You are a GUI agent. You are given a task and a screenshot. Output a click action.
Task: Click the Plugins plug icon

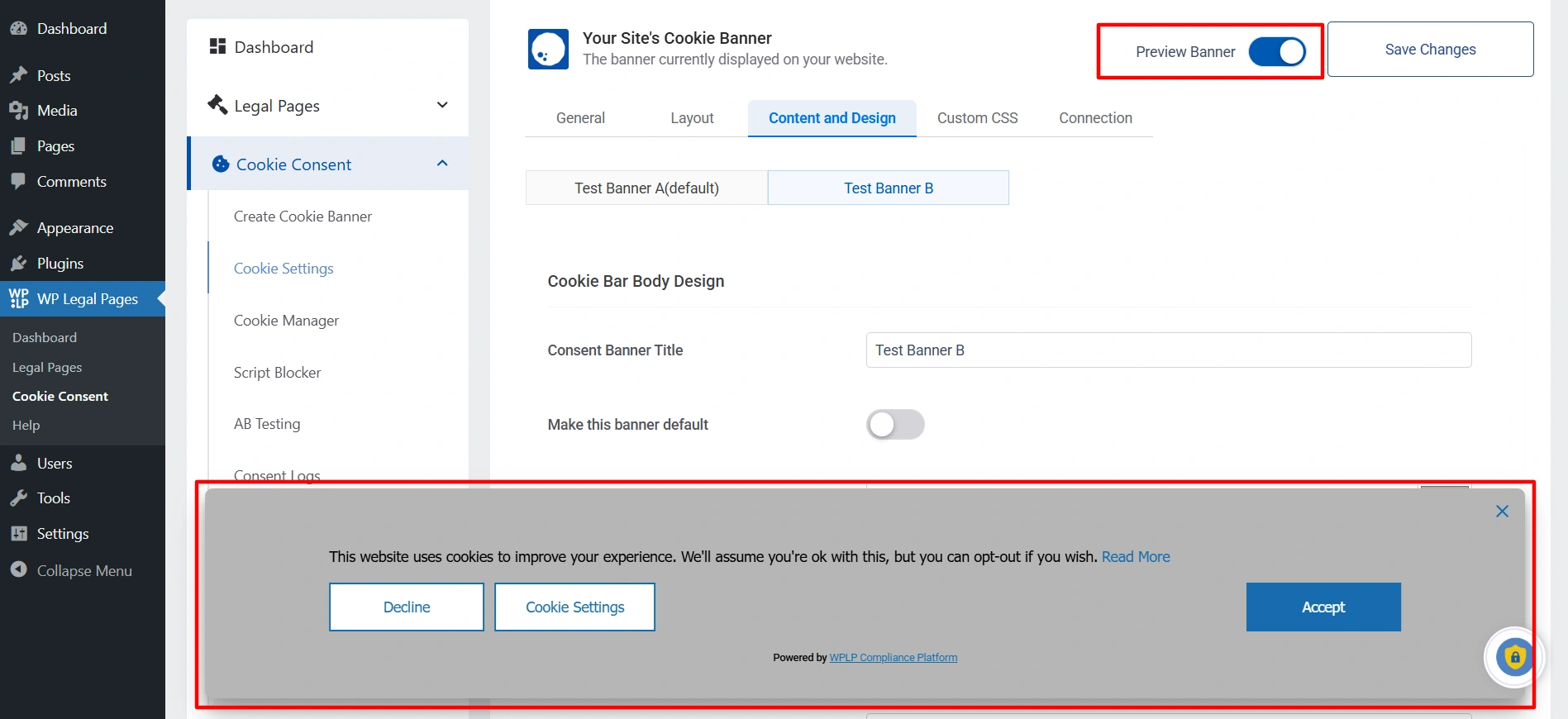coord(18,264)
